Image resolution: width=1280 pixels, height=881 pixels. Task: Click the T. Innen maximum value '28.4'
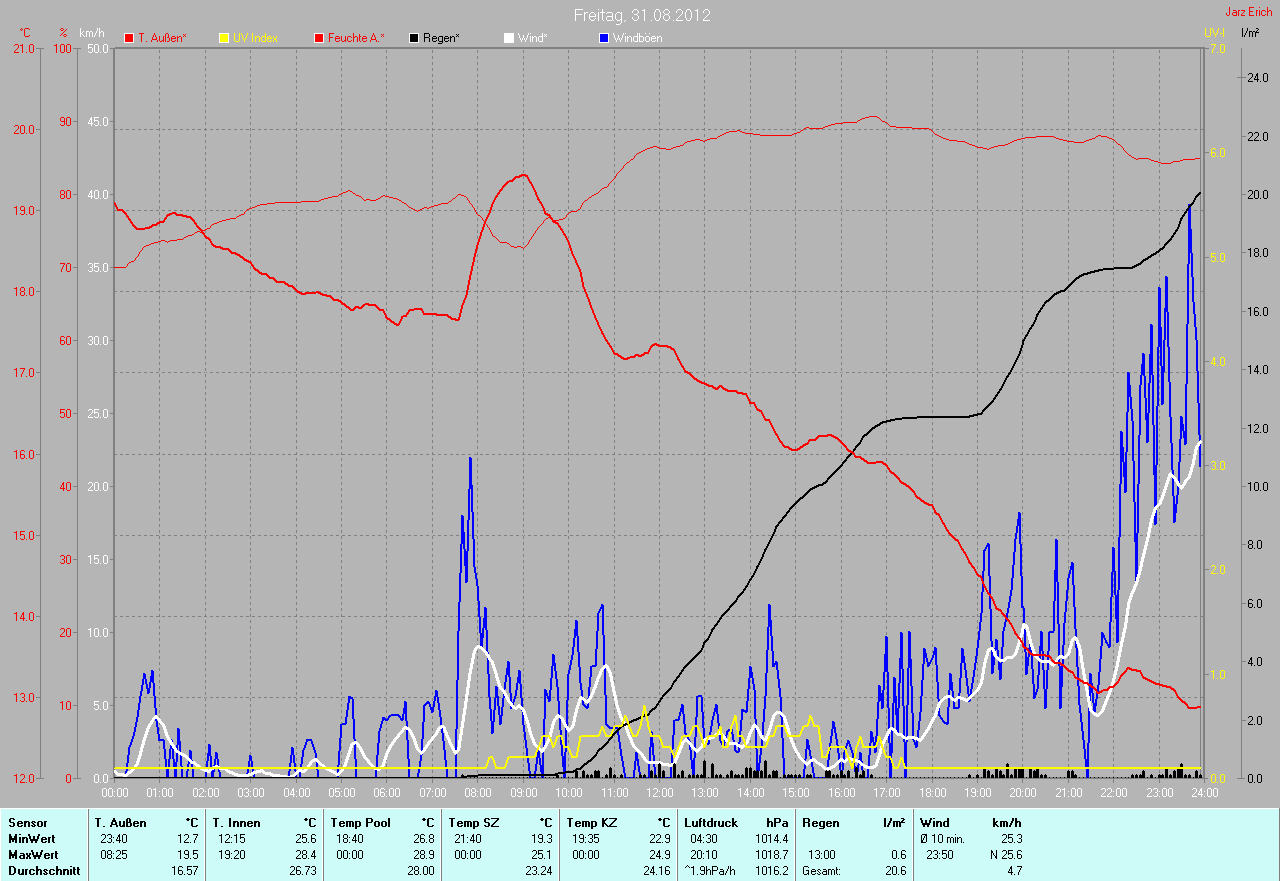[306, 855]
